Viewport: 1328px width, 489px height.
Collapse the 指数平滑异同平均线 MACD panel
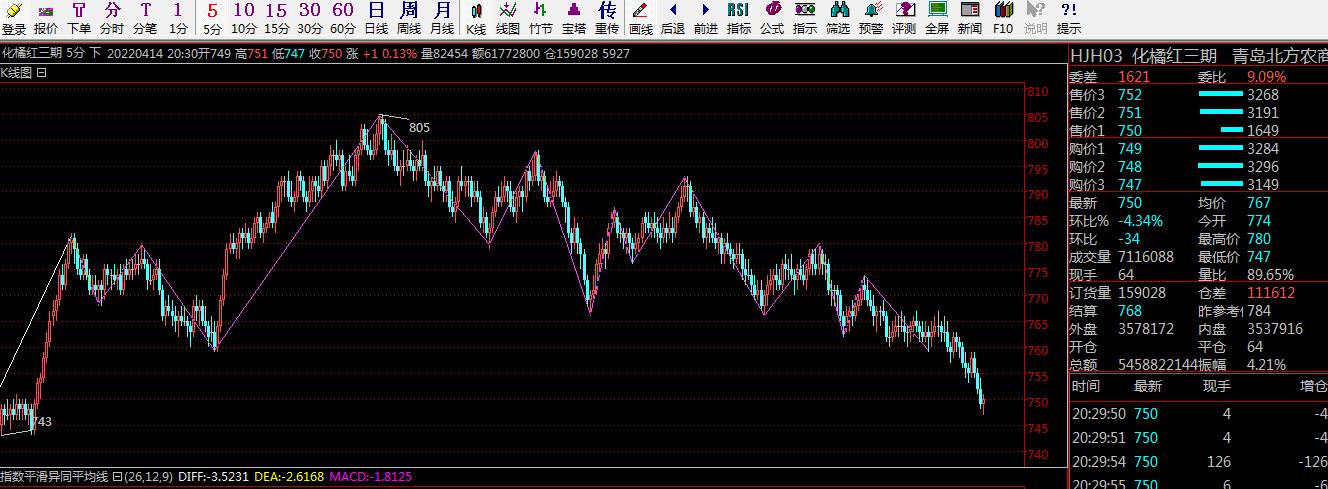(x=117, y=477)
